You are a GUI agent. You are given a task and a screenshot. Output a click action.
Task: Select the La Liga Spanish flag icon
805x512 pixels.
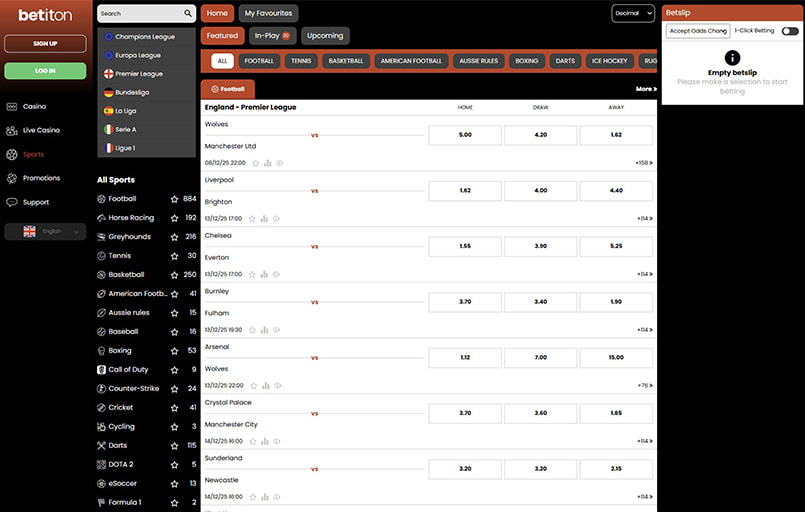pos(108,111)
